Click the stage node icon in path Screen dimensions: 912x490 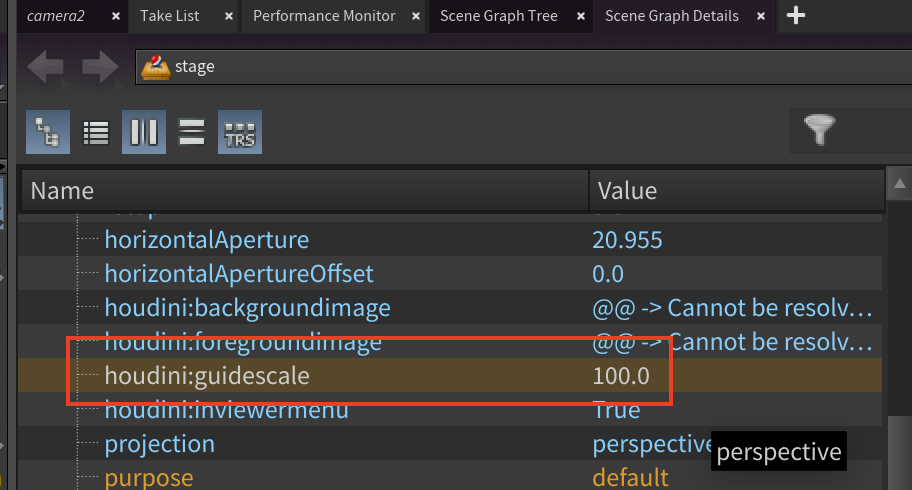tap(155, 67)
